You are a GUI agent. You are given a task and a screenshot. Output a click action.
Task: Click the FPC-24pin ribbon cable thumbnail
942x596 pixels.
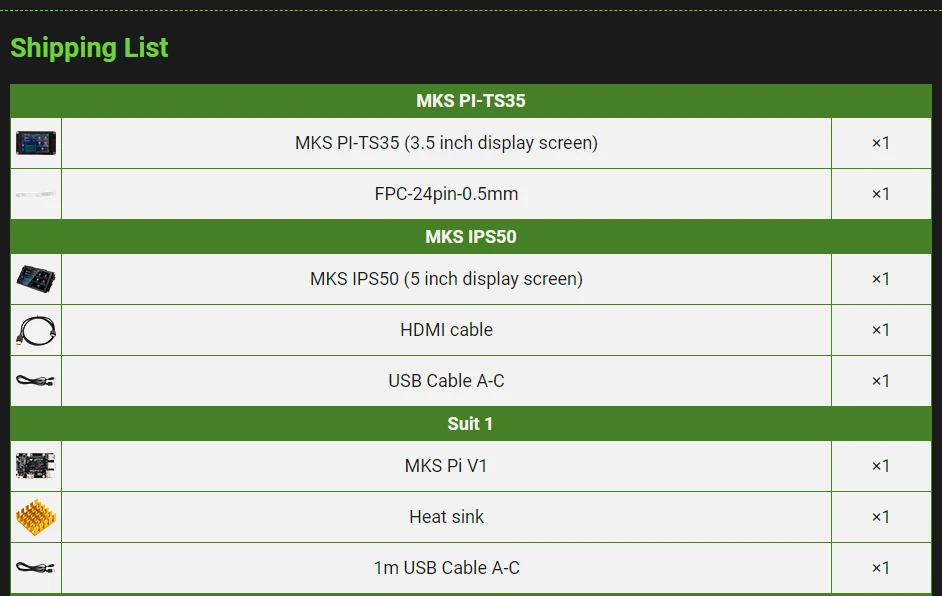pyautogui.click(x=36, y=194)
